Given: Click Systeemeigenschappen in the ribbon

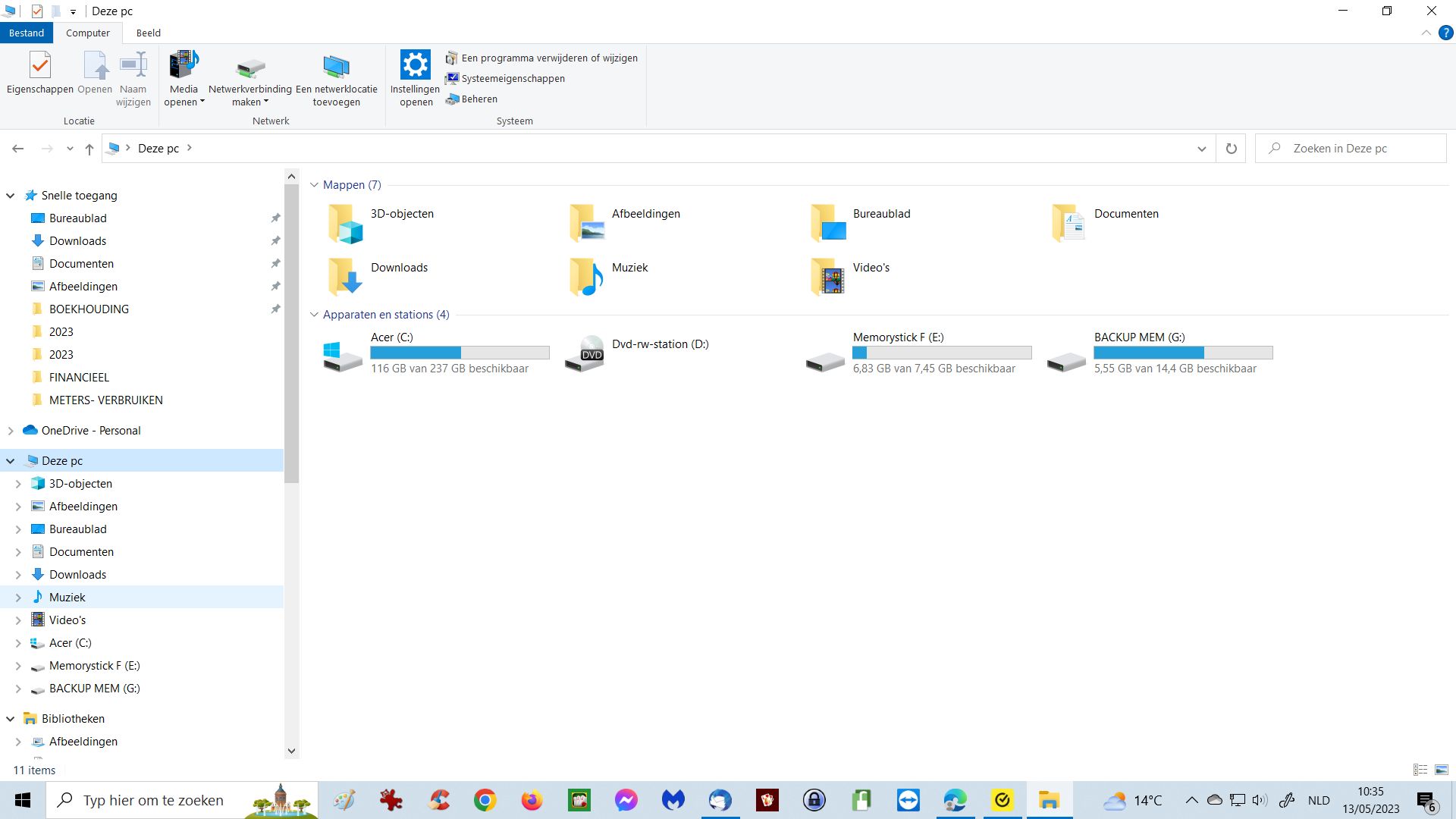Looking at the screenshot, I should 513,79.
